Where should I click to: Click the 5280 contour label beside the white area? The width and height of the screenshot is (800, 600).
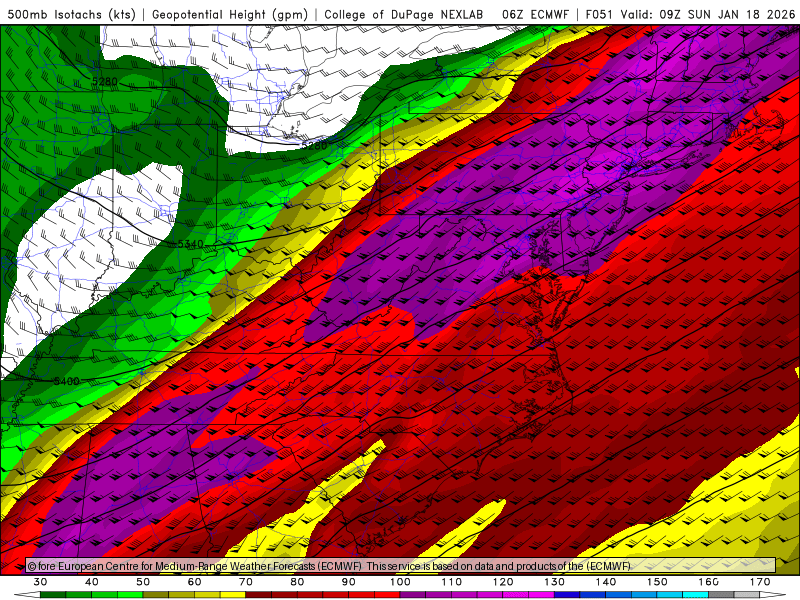(x=314, y=146)
